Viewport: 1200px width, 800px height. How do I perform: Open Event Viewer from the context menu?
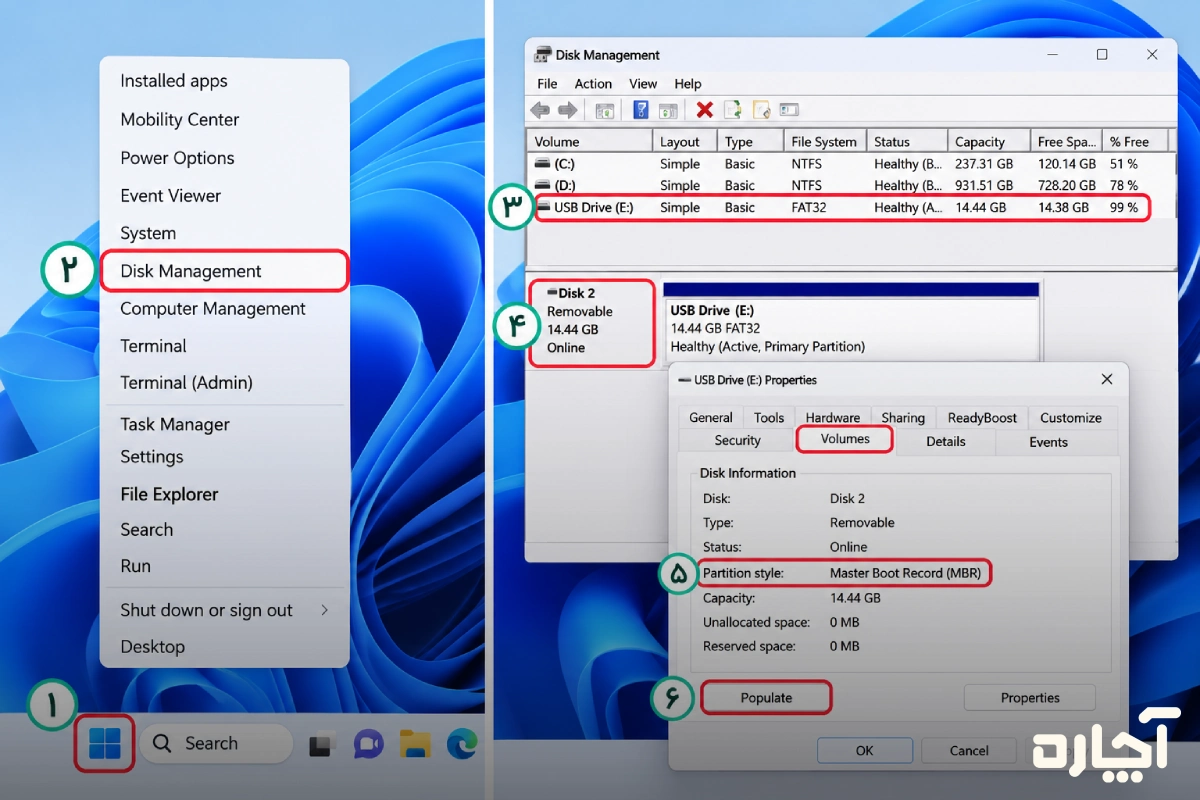coord(170,196)
